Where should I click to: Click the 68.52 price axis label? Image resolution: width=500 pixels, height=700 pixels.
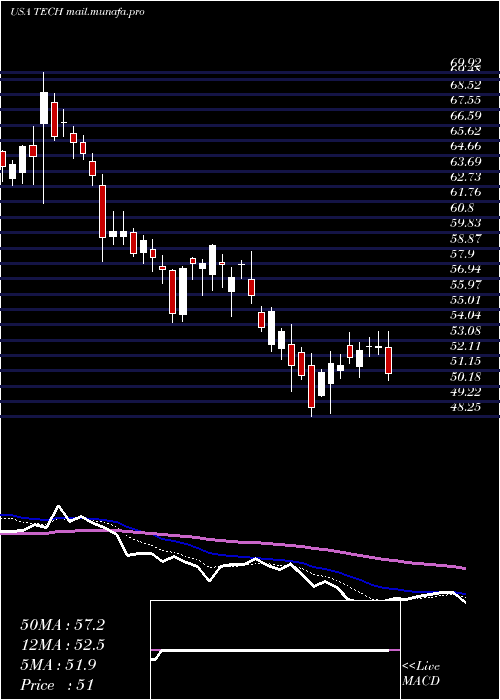(x=465, y=84)
